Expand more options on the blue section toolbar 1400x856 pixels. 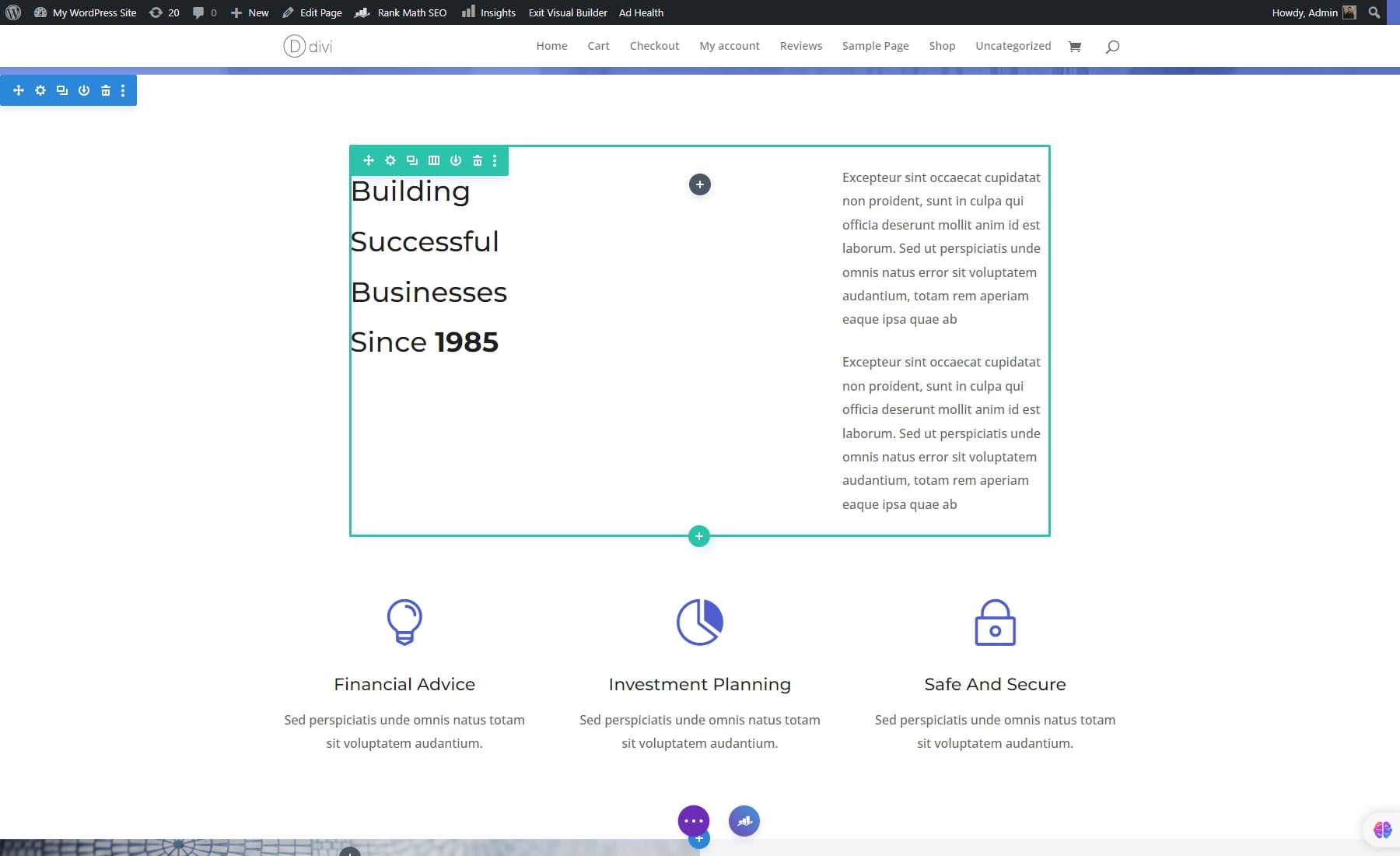(x=123, y=90)
